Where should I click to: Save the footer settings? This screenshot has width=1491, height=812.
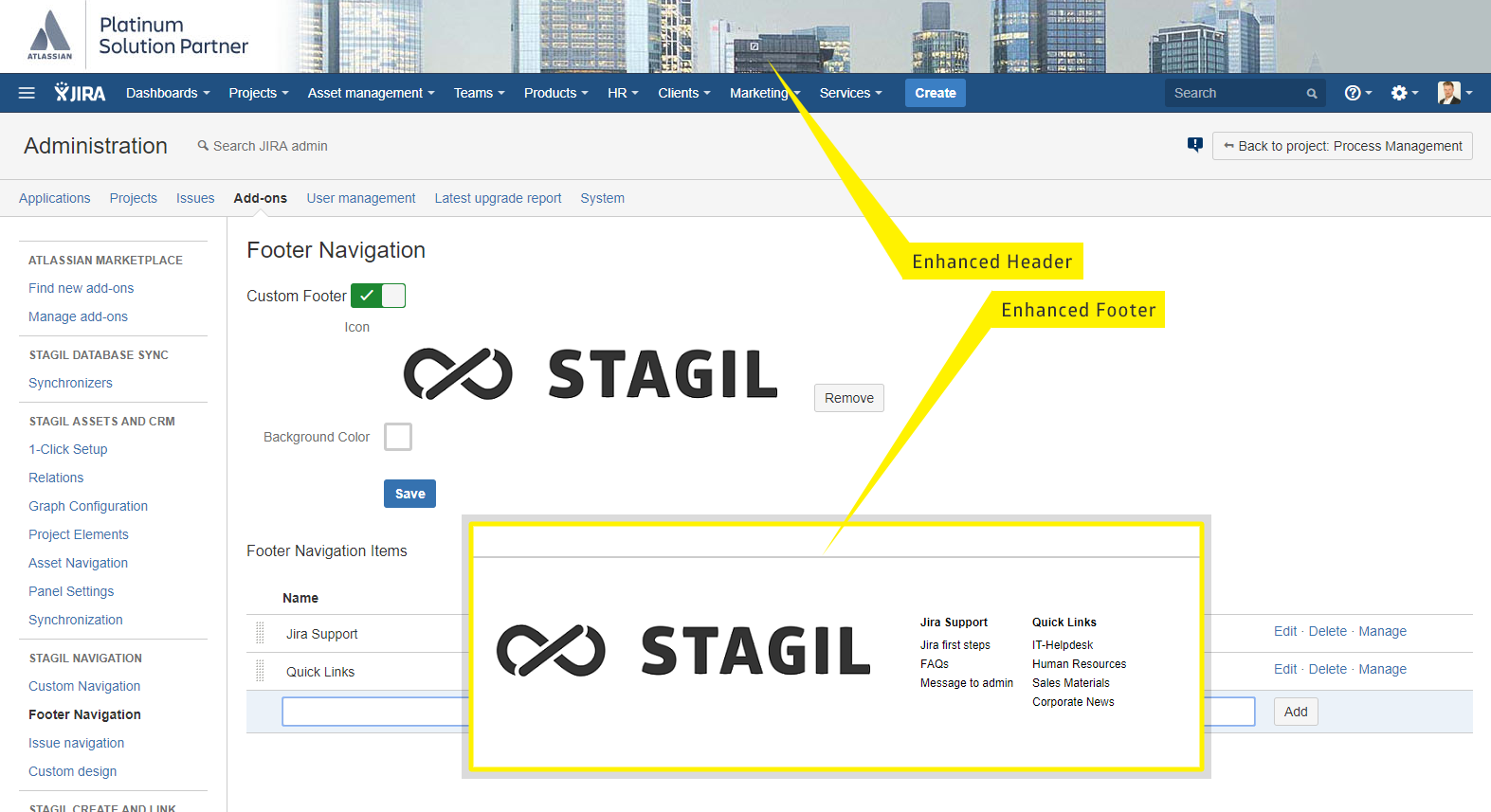point(410,494)
